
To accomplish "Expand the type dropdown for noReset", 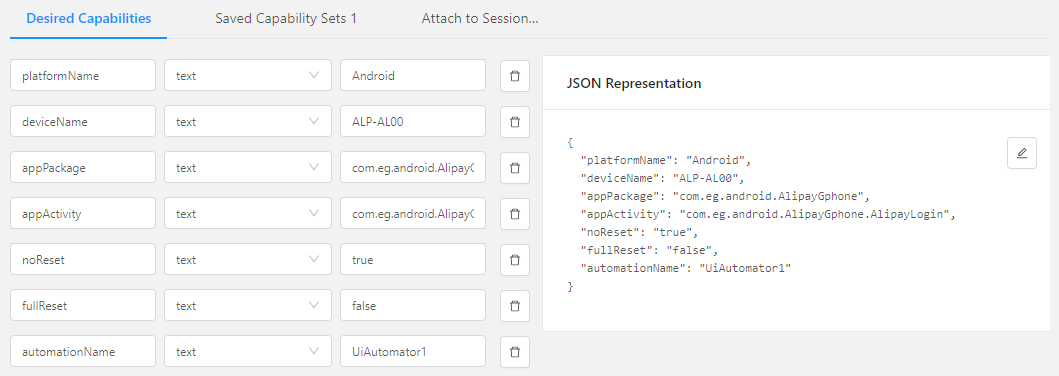I will [x=248, y=259].
